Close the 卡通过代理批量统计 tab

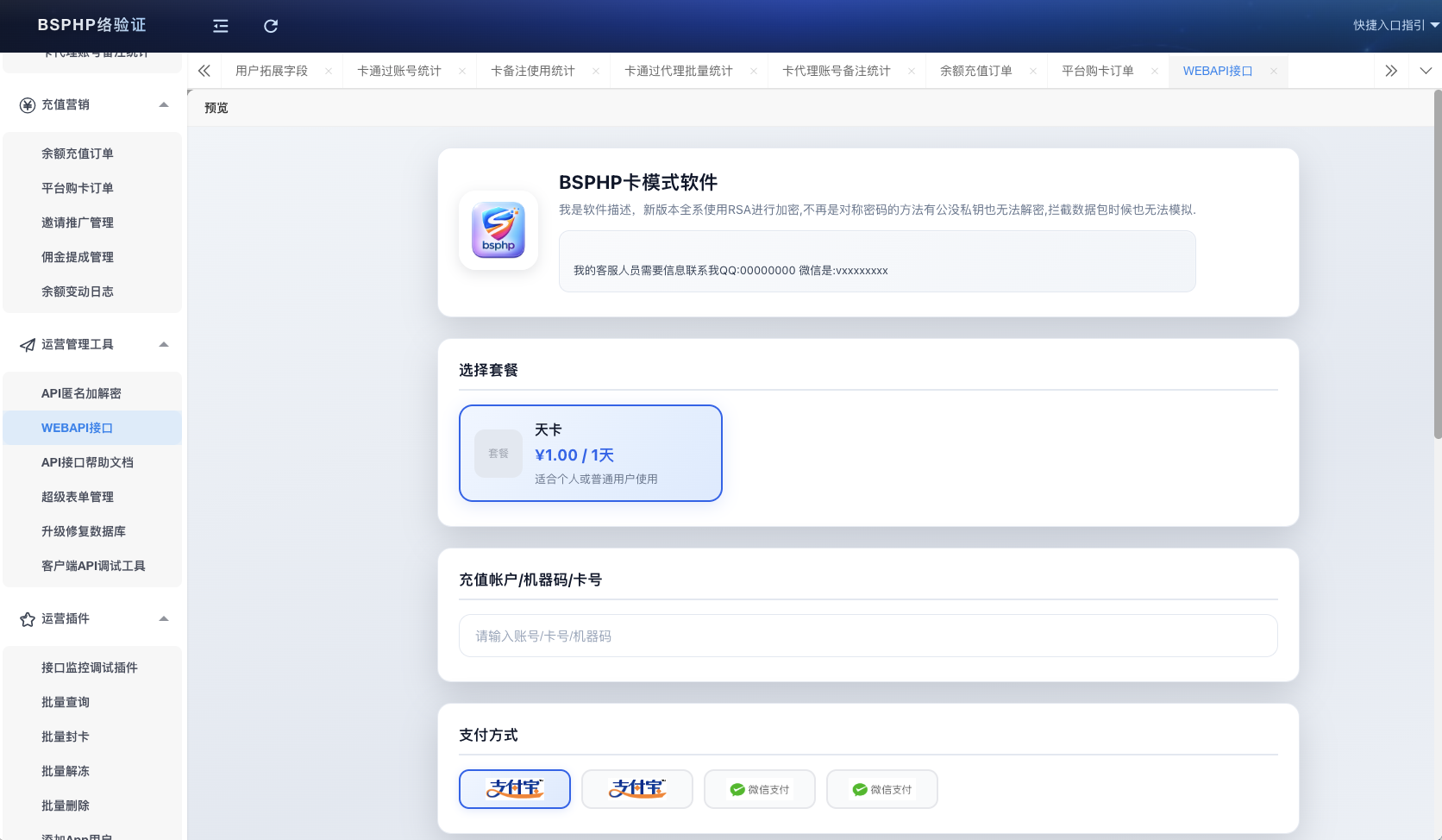click(754, 71)
